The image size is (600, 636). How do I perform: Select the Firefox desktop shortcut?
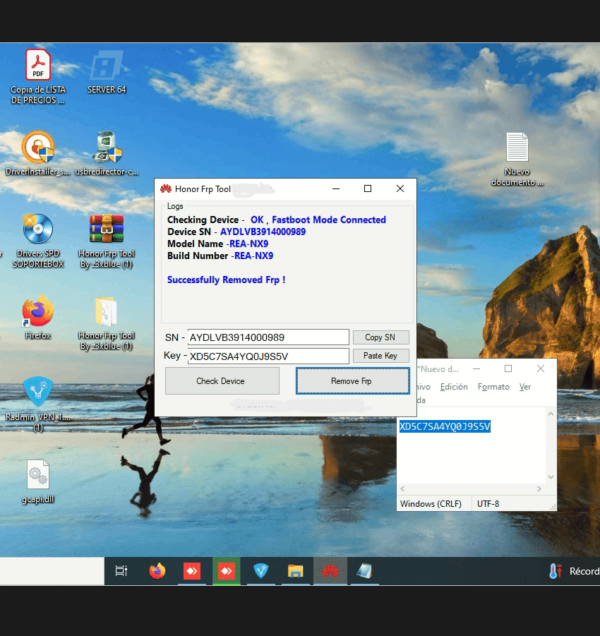coord(38,318)
